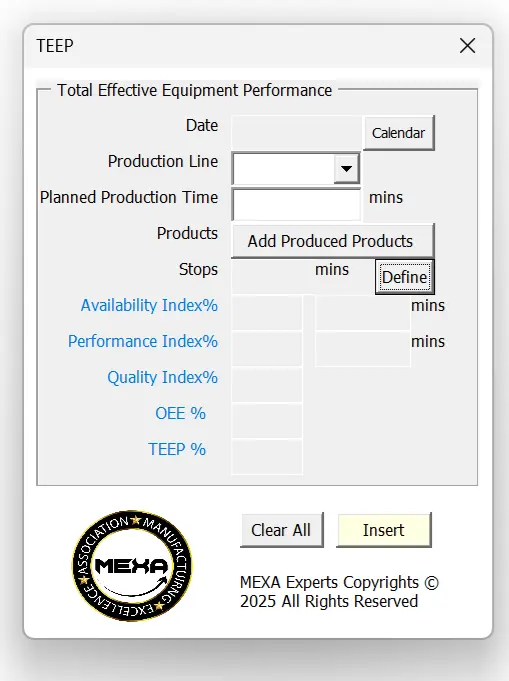Focus the Planned Production Time field
Screen dimensions: 509x681
point(297,204)
